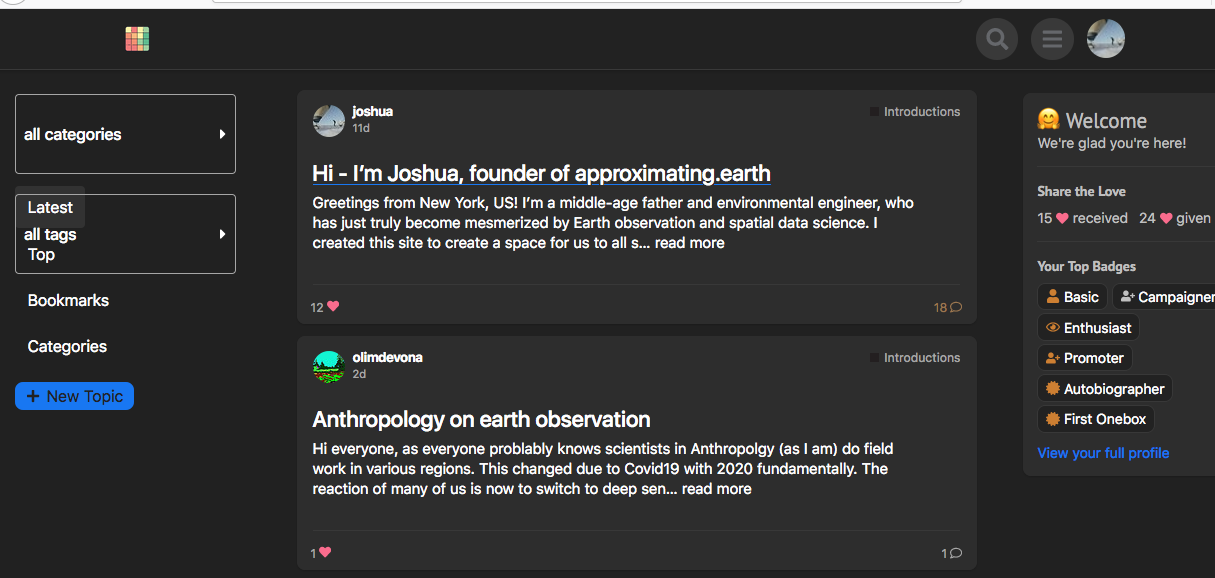Open the search magnifier icon

coord(997,40)
